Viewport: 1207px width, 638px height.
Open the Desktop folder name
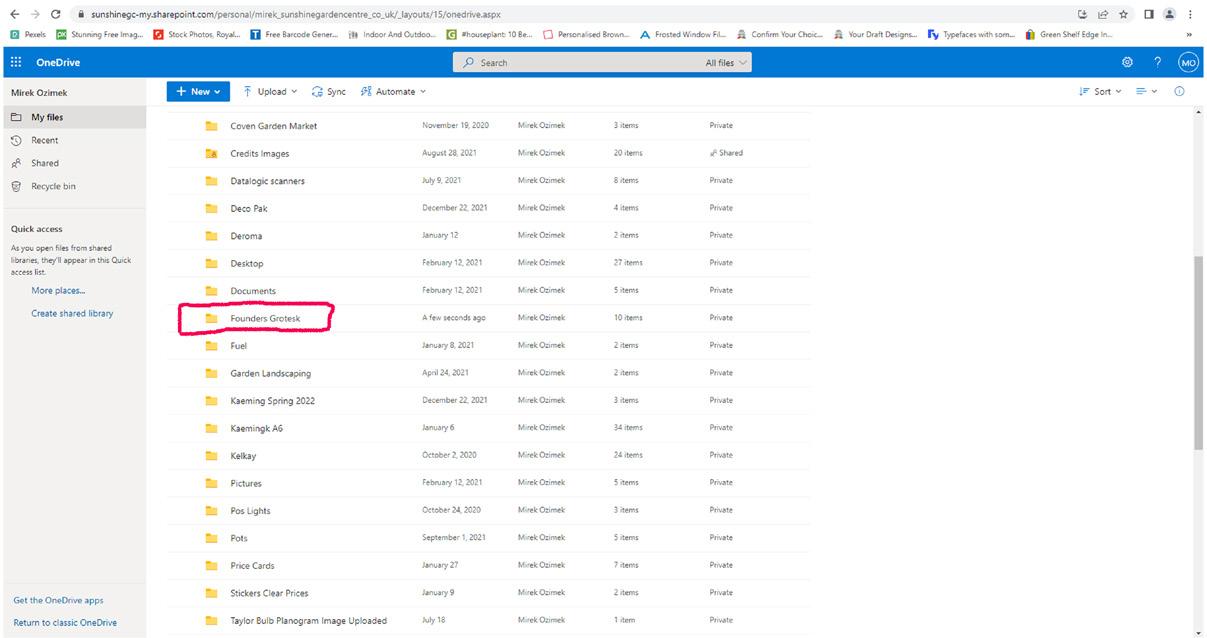[247, 263]
